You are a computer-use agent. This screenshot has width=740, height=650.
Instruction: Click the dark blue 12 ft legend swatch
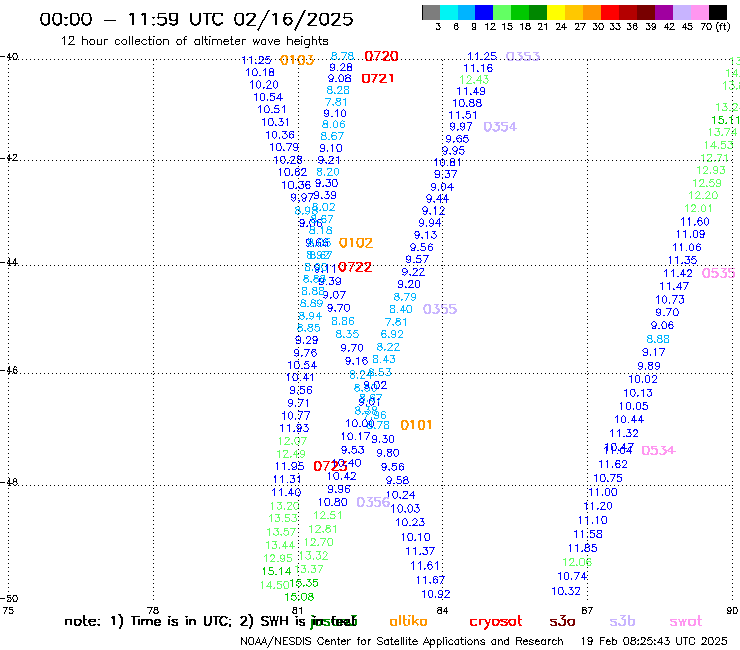pyautogui.click(x=484, y=12)
